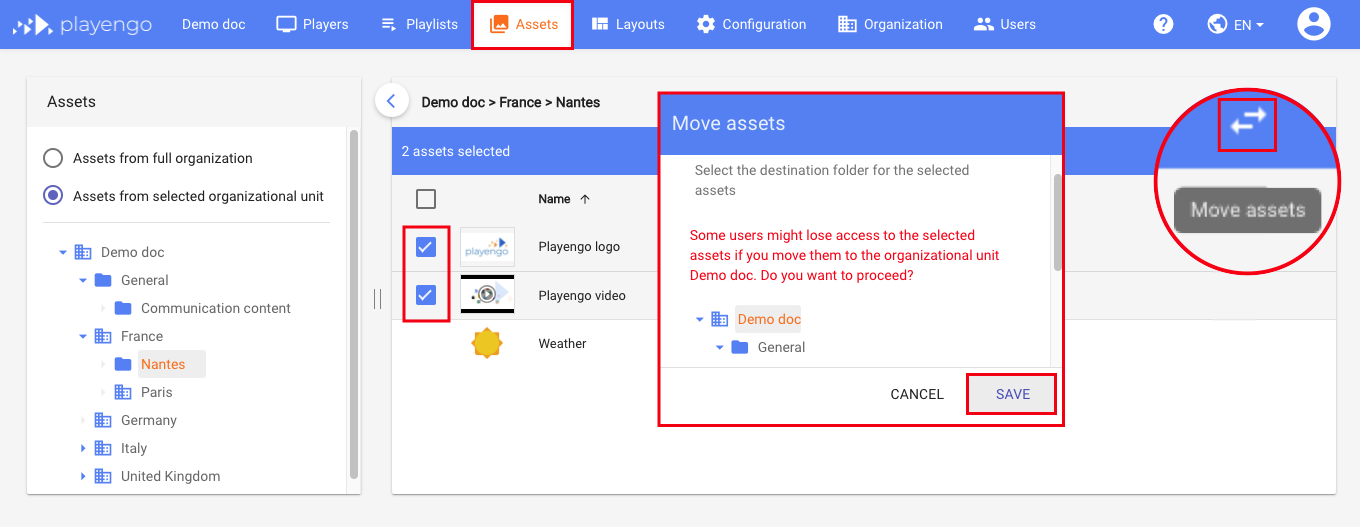
Task: Click the panel splitter handle
Action: point(377,299)
